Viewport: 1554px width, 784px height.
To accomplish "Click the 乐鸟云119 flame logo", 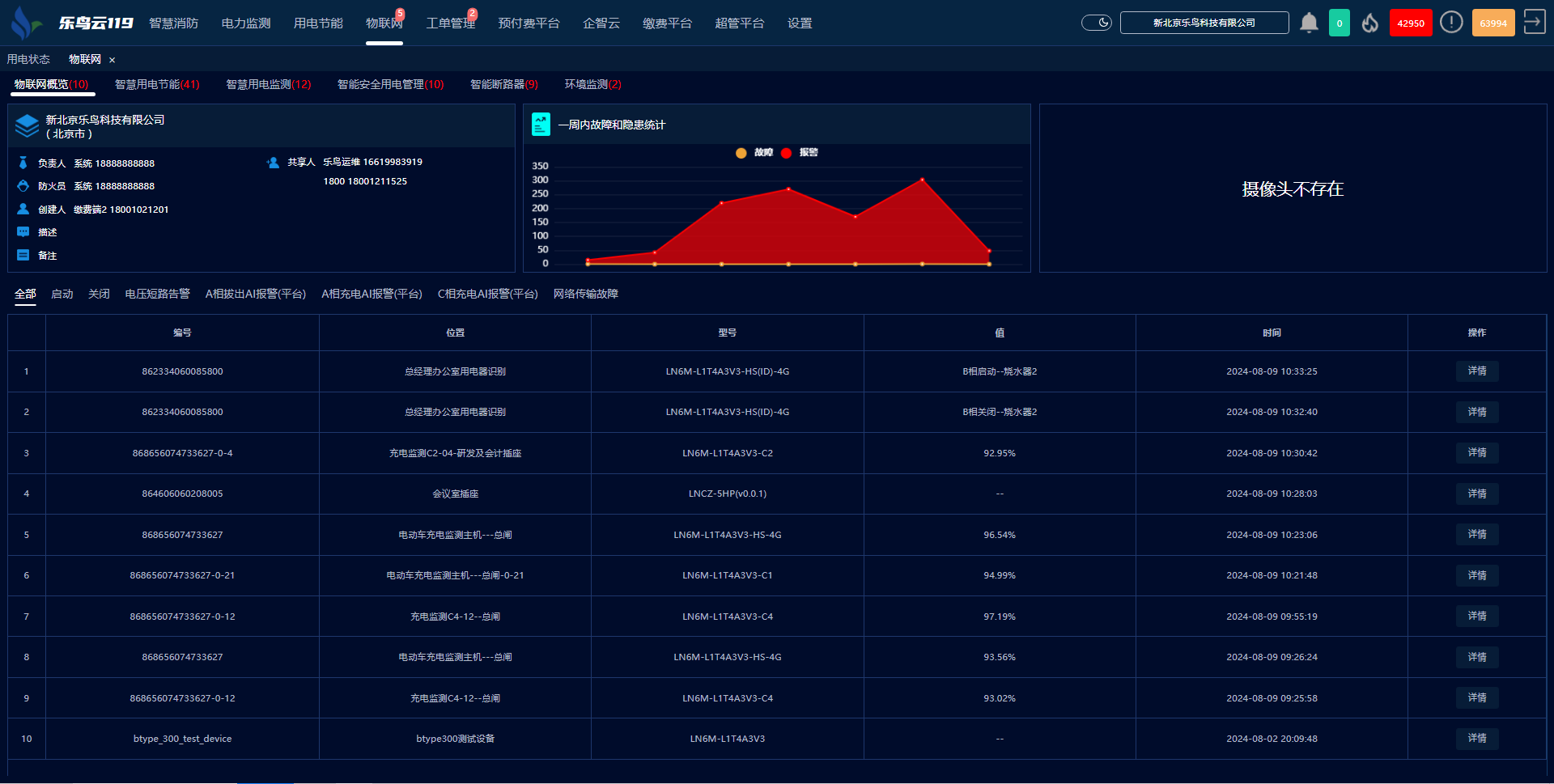I will 26,23.
